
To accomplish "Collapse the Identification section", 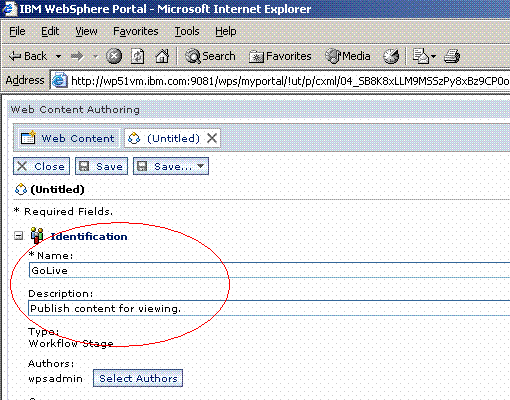I will pyautogui.click(x=19, y=236).
